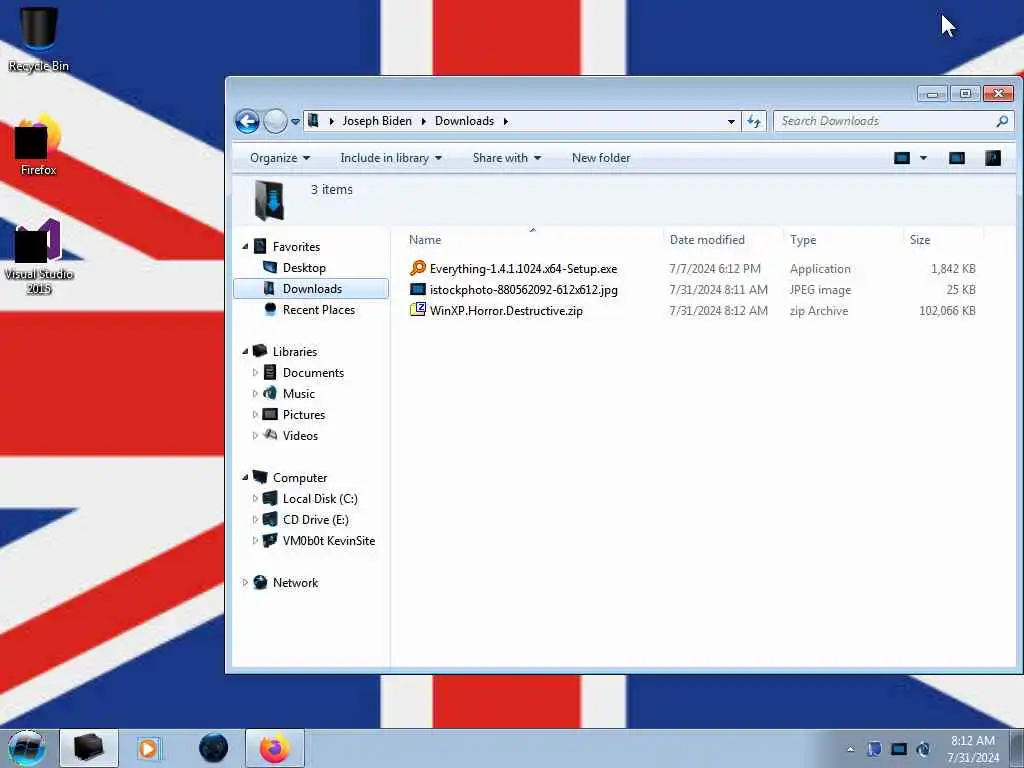Screen dimensions: 1024x768
Task: Open Visual Studio 2015 desktop shortcut
Action: [39, 256]
